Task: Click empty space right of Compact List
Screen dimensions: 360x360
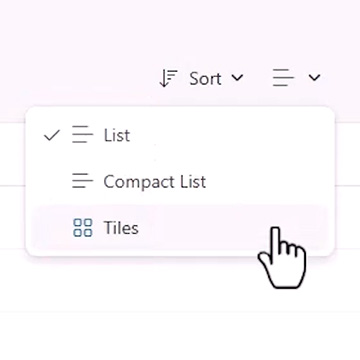Action: [x=267, y=182]
